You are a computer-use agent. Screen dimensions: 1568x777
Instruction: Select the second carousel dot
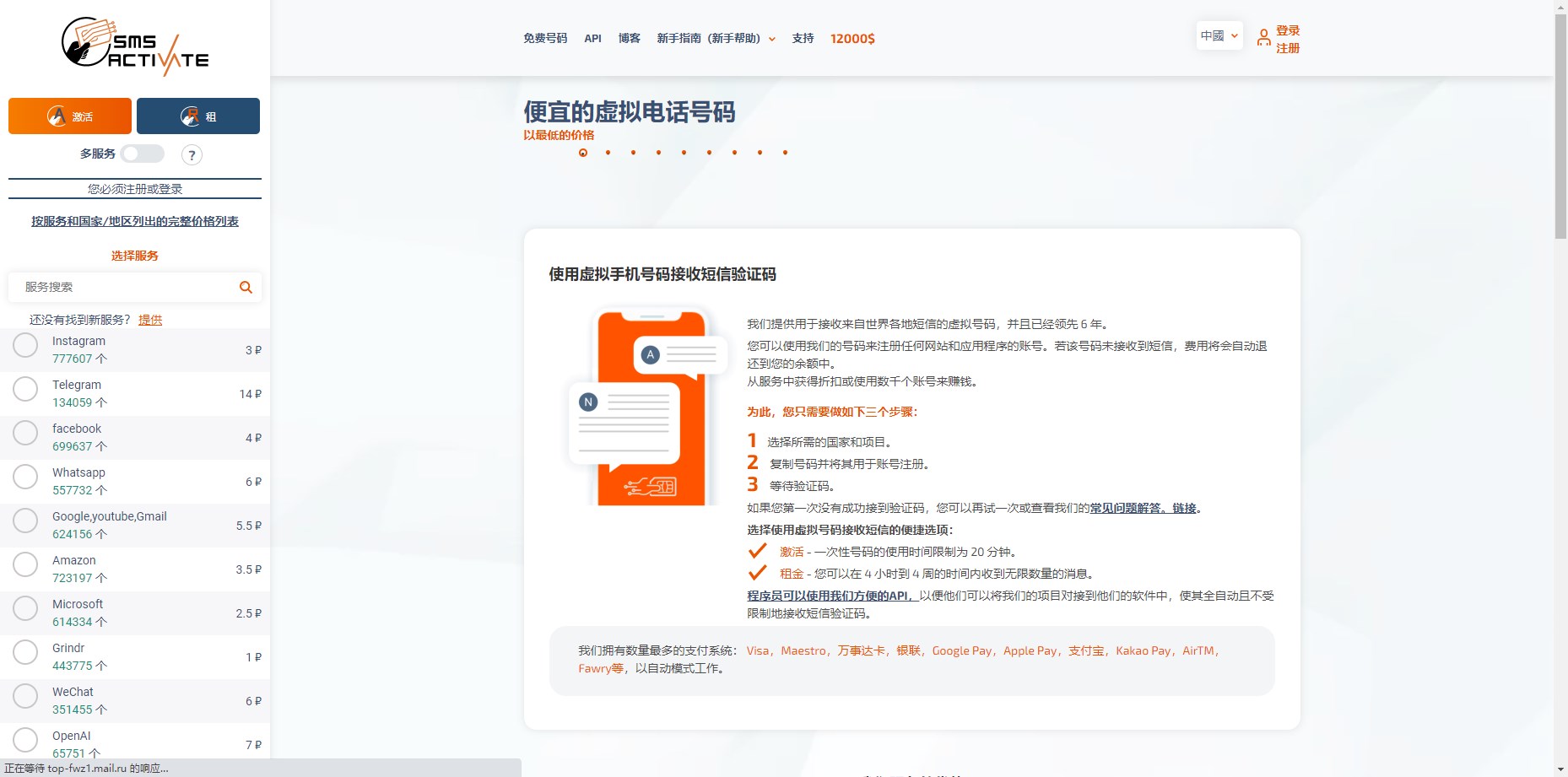[x=608, y=153]
